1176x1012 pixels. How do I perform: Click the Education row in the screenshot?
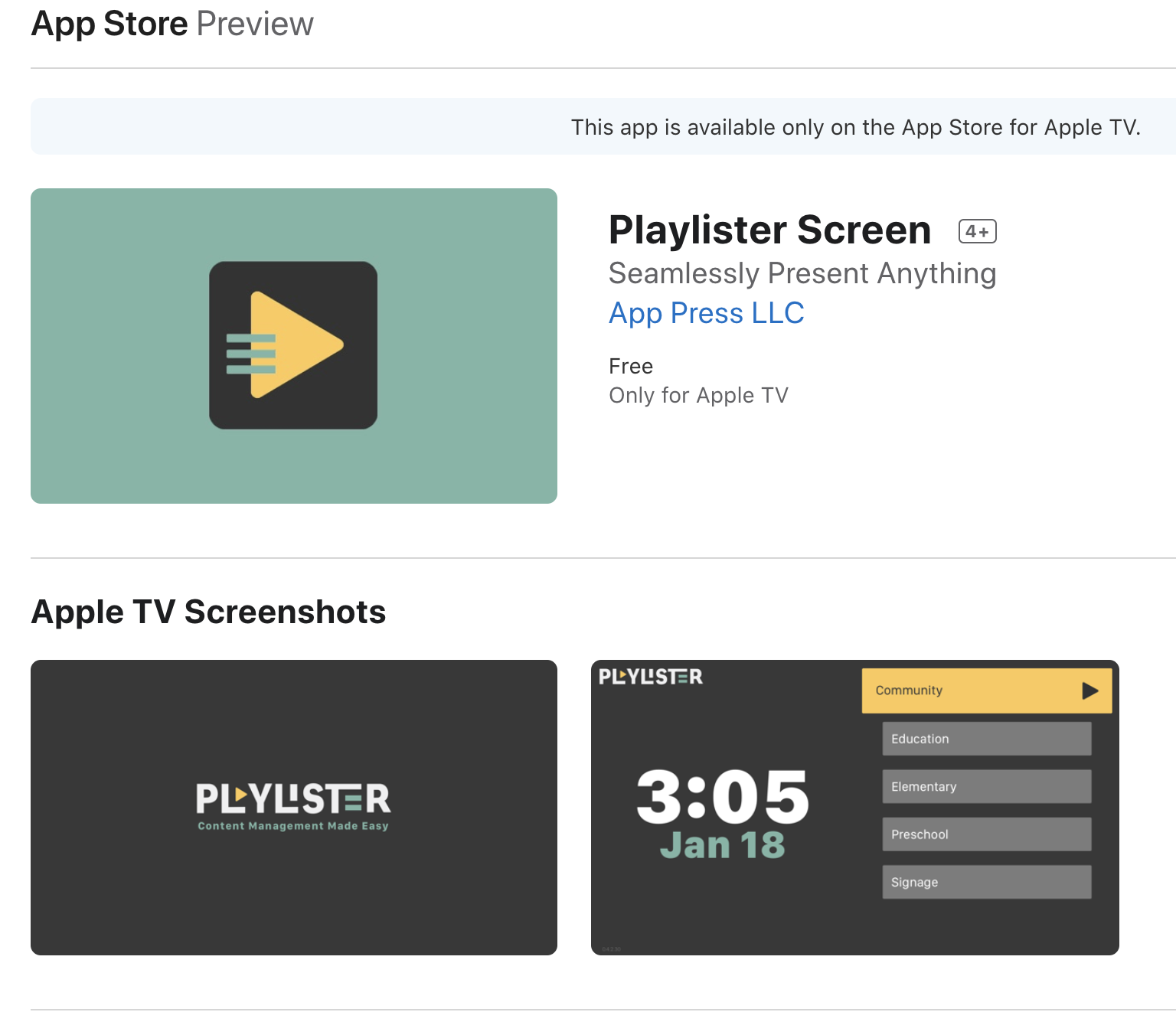point(987,739)
